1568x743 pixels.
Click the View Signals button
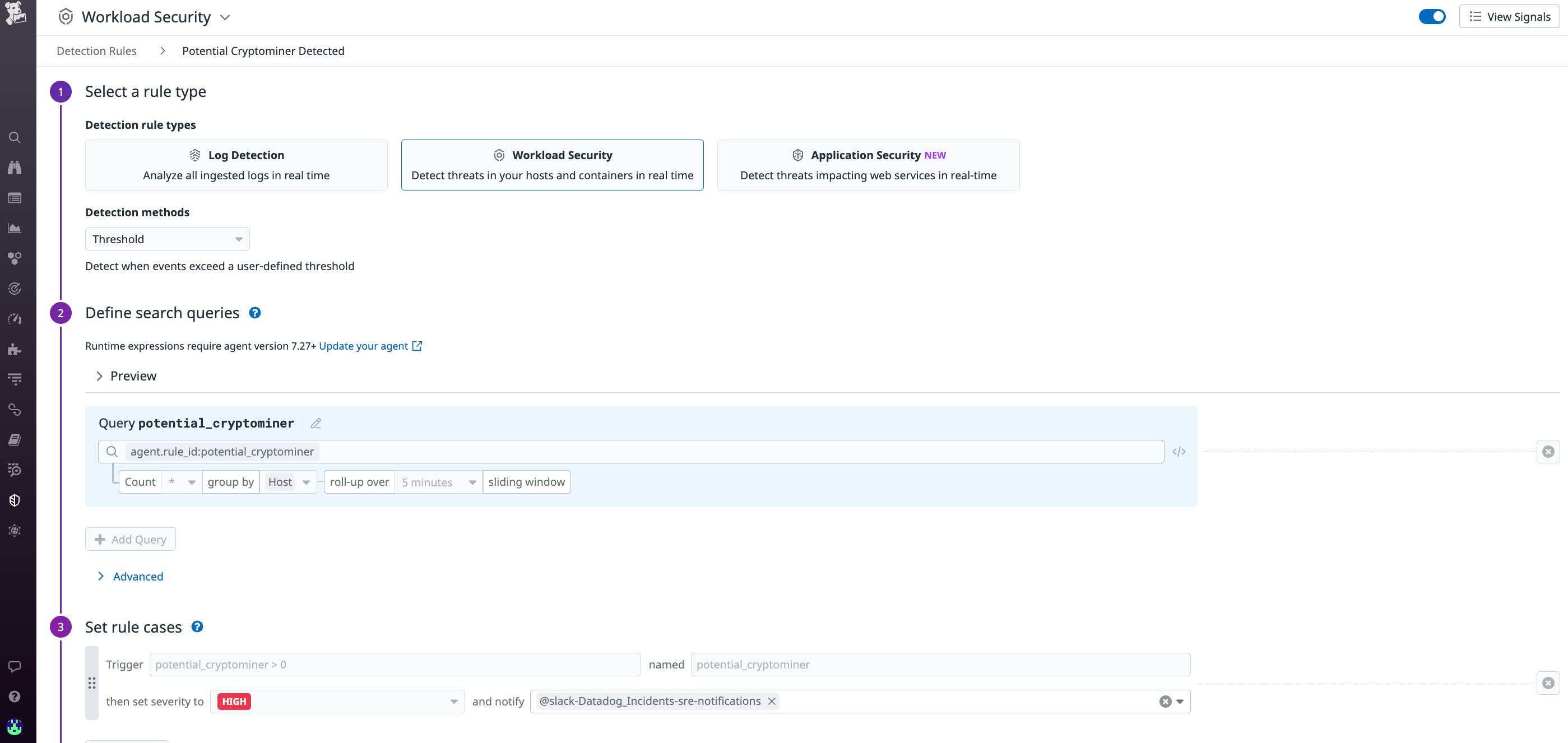(x=1509, y=16)
